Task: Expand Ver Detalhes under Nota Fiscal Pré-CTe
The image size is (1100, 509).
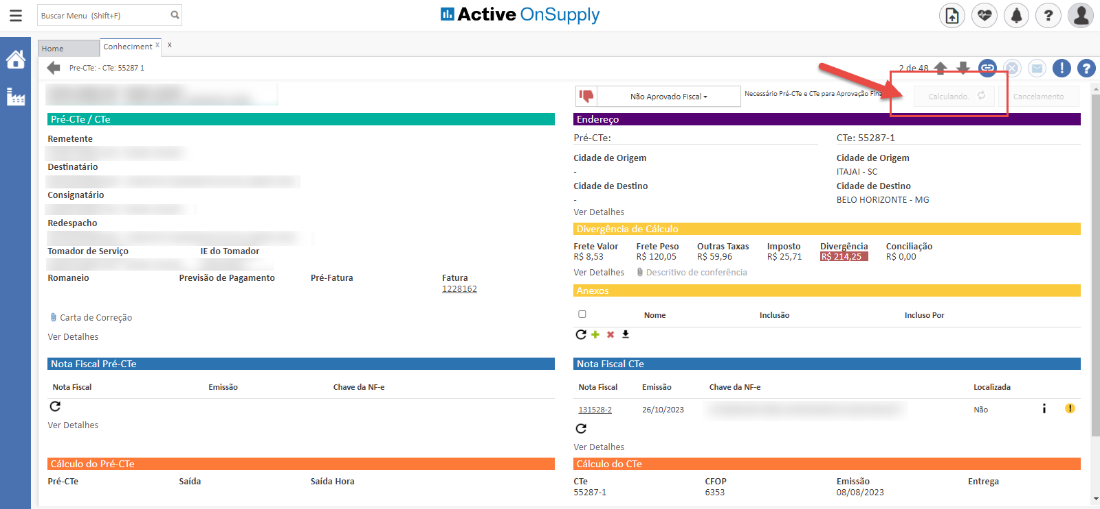Action: (73, 425)
